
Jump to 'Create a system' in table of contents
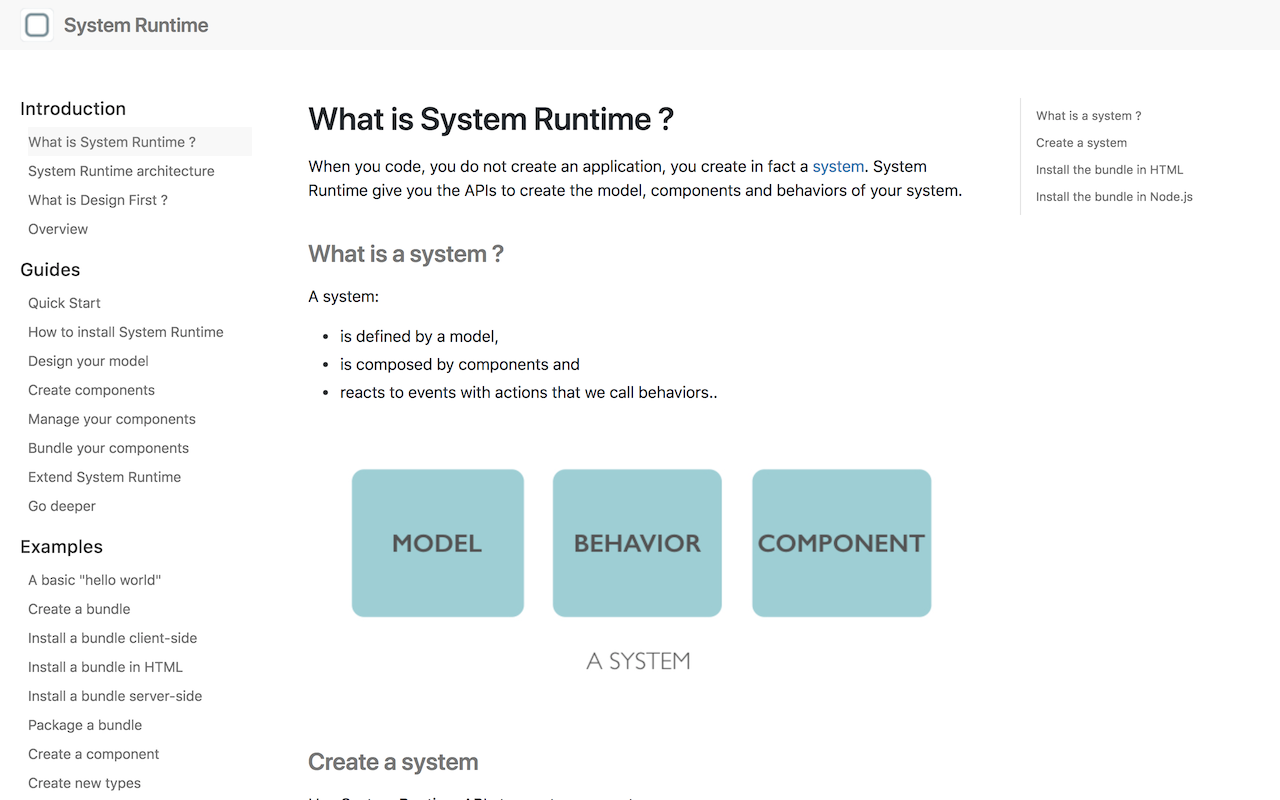(x=1081, y=143)
